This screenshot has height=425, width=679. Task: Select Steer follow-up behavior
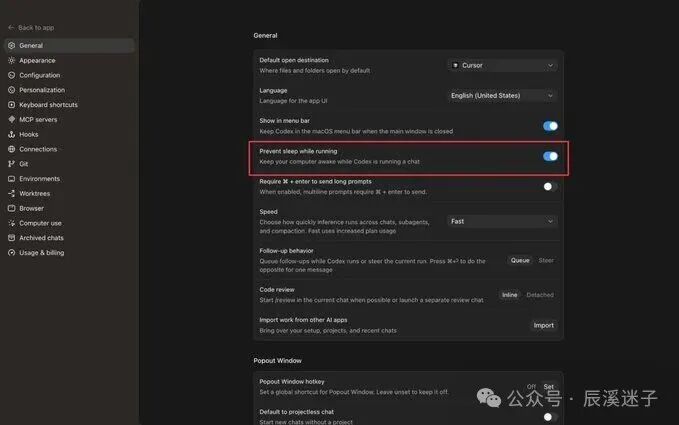click(x=546, y=260)
